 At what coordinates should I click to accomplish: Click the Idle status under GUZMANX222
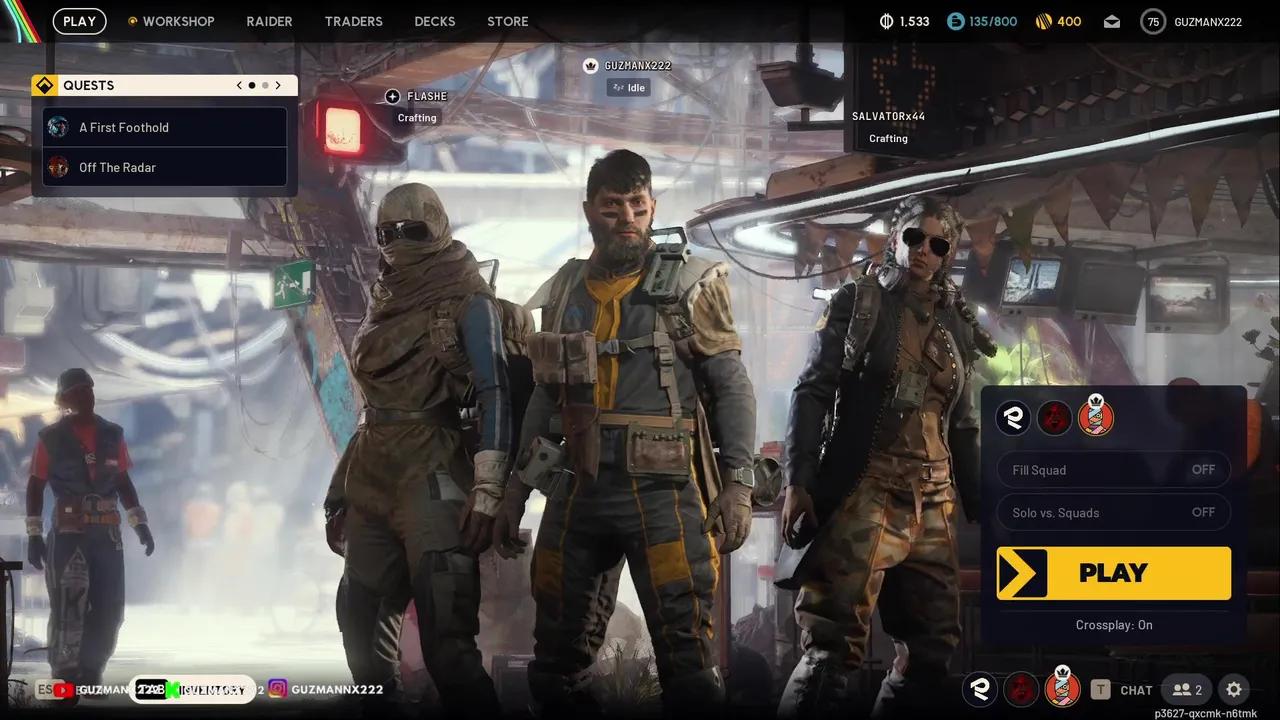[629, 88]
